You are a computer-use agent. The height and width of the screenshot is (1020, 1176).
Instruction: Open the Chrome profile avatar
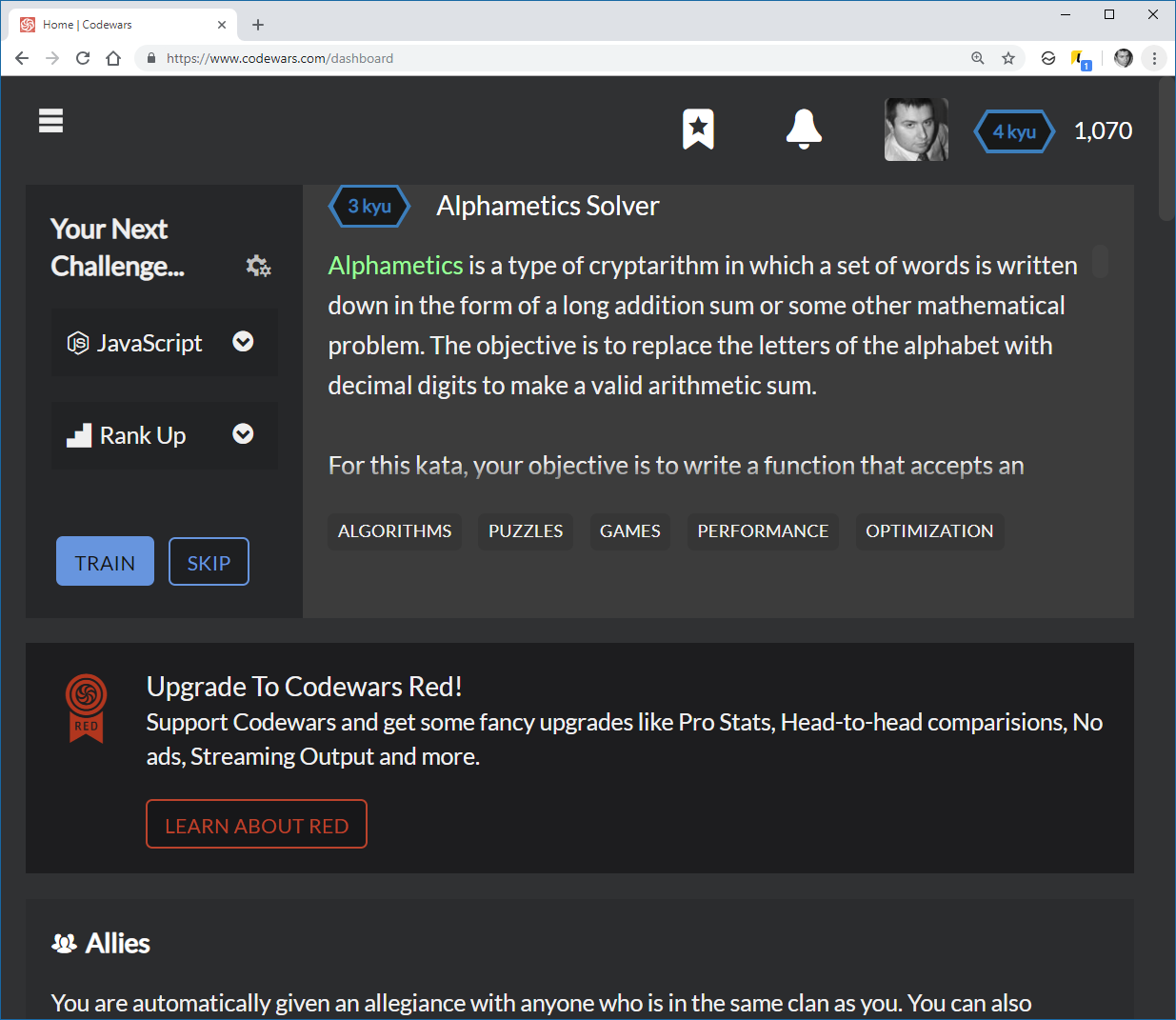tap(1124, 58)
